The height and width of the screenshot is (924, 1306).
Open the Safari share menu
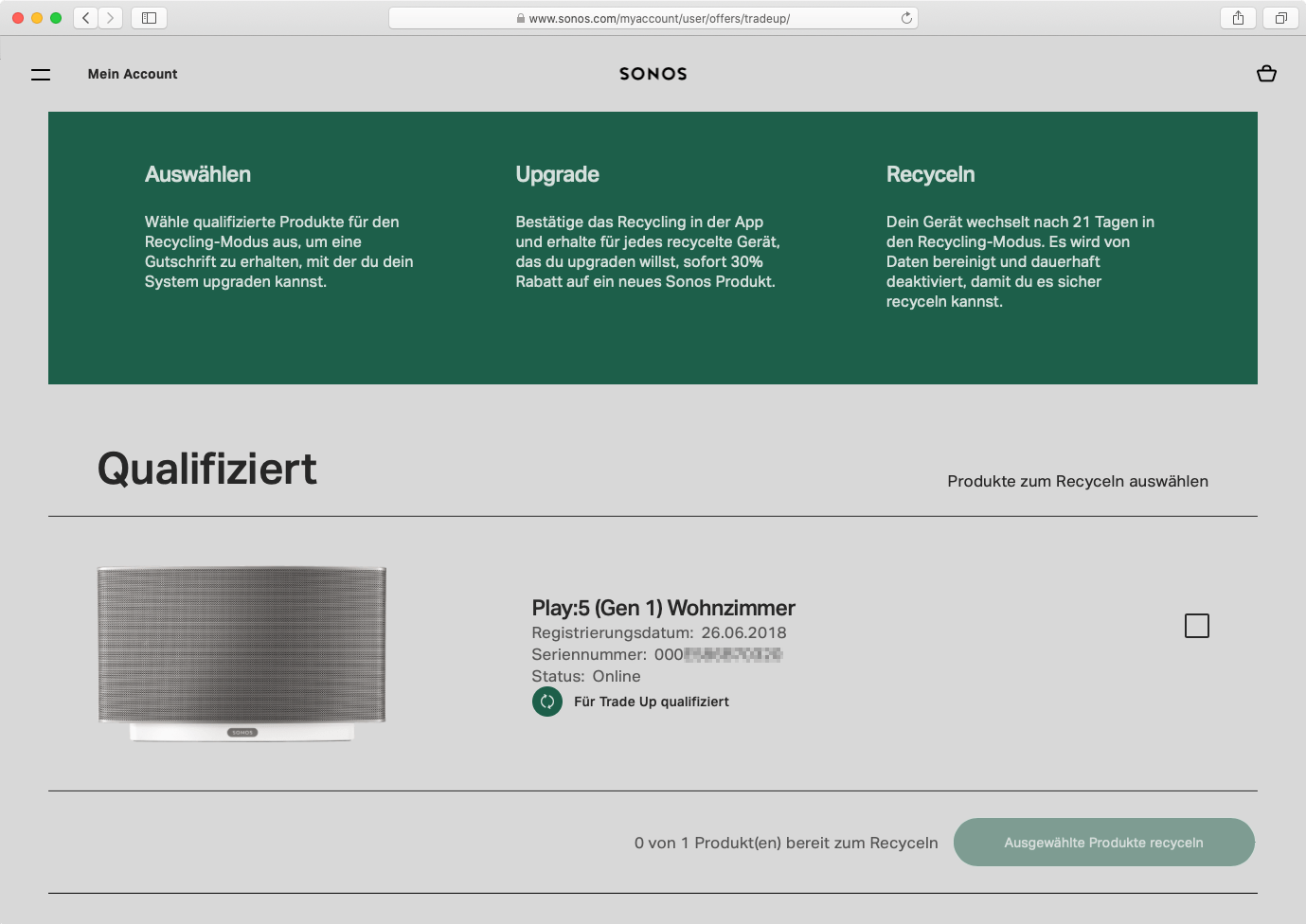1238,18
